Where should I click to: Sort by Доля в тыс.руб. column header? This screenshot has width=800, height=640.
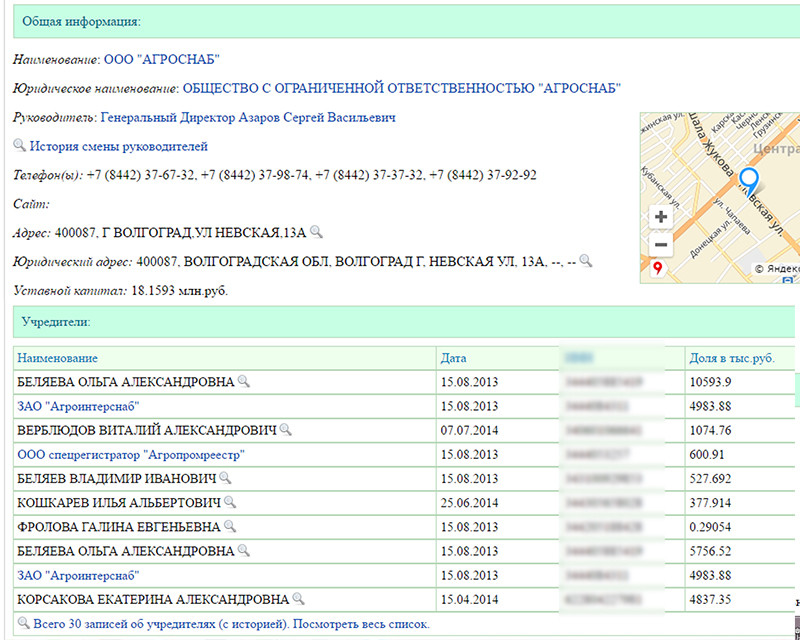pyautogui.click(x=732, y=358)
